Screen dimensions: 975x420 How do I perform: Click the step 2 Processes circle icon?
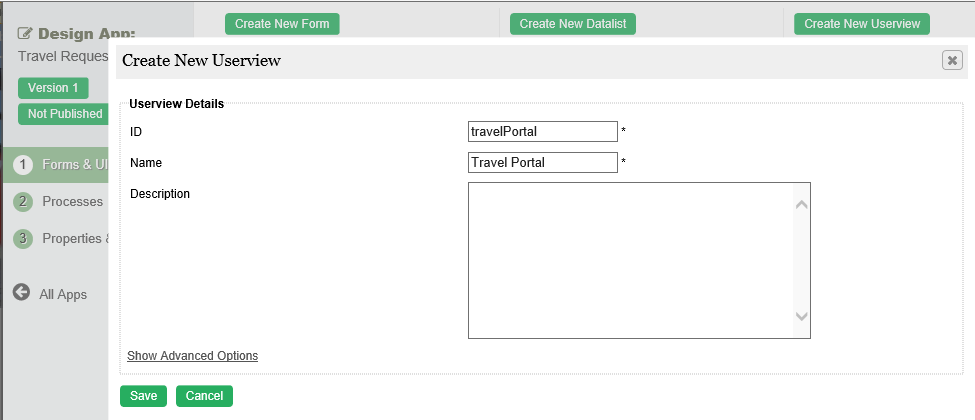23,202
